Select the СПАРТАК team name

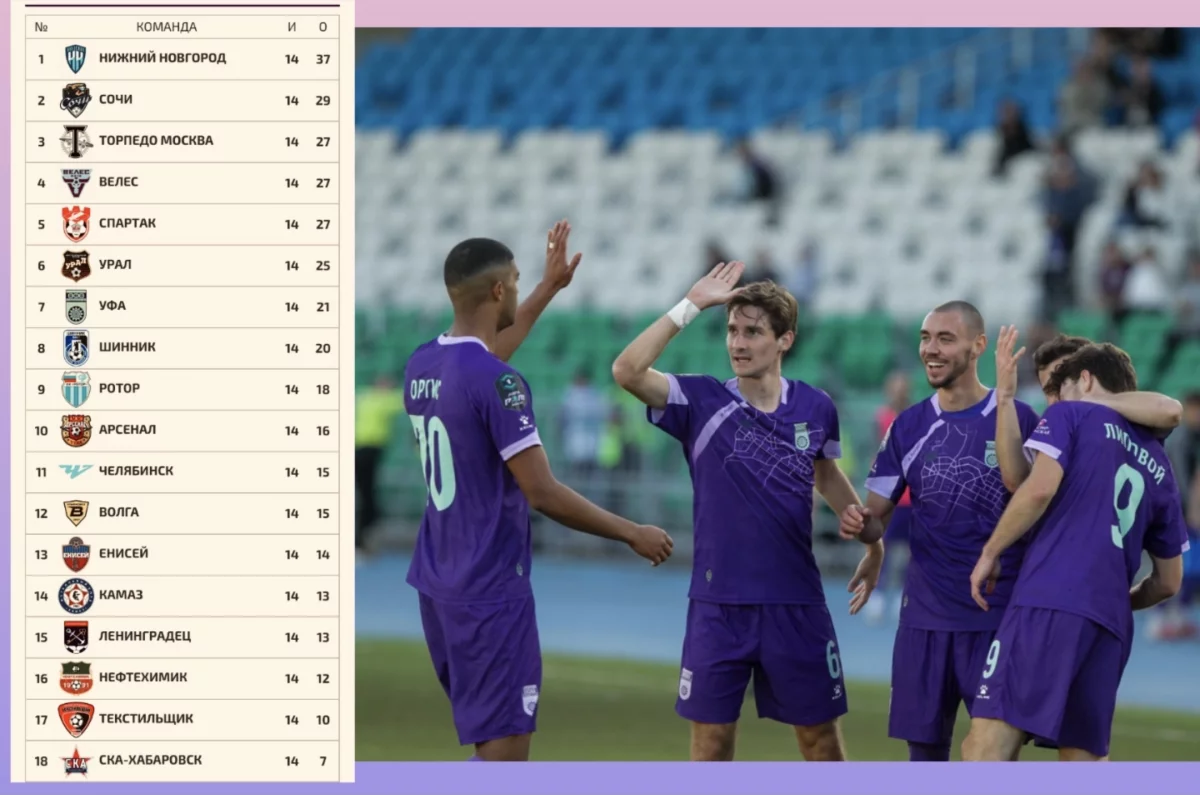127,223
